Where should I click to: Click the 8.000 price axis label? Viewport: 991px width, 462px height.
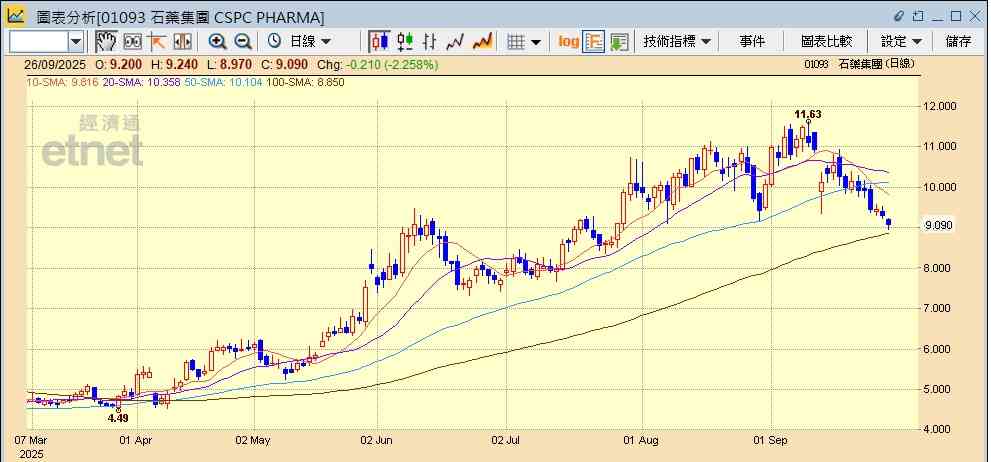pyautogui.click(x=939, y=268)
